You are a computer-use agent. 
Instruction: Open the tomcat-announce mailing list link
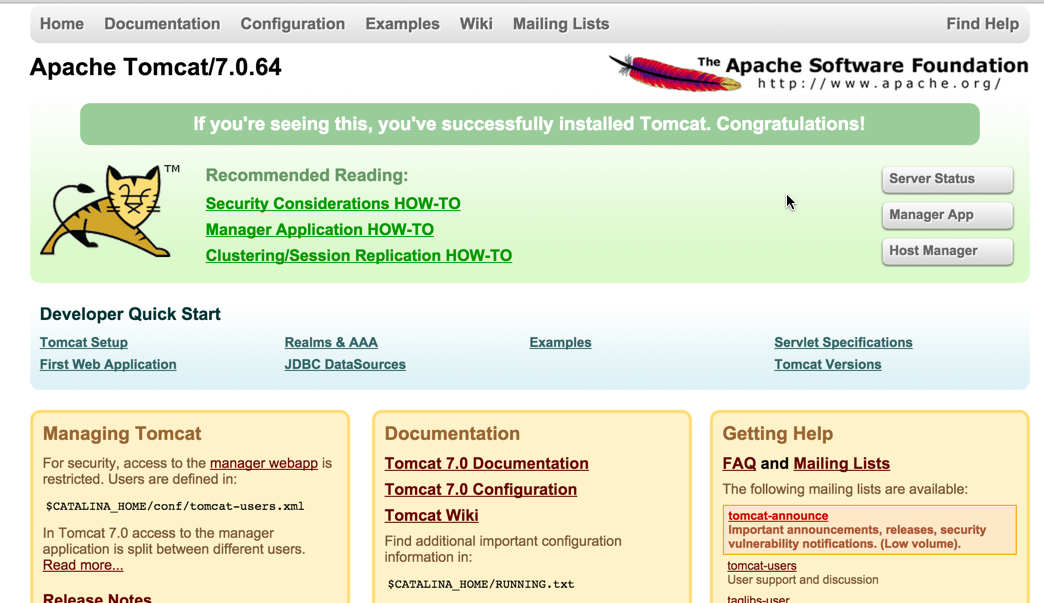pos(778,516)
